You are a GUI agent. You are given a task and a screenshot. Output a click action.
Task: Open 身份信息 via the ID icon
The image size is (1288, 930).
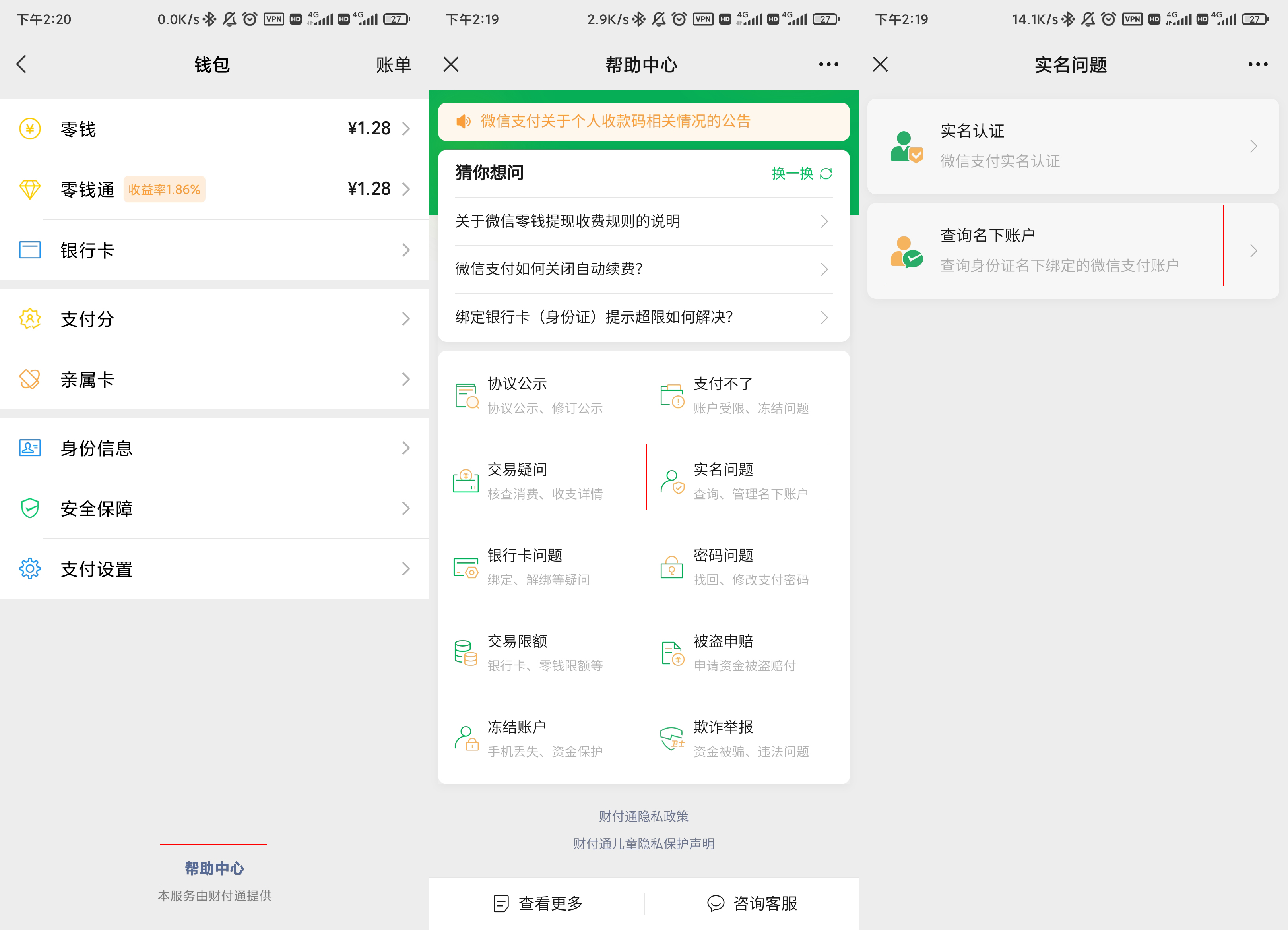click(x=29, y=448)
